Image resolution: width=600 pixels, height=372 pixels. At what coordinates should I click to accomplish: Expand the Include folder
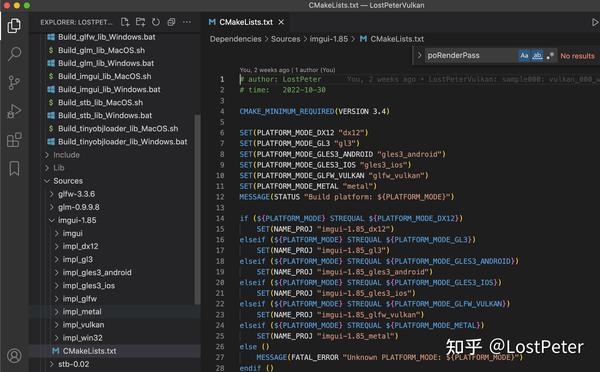(66, 155)
